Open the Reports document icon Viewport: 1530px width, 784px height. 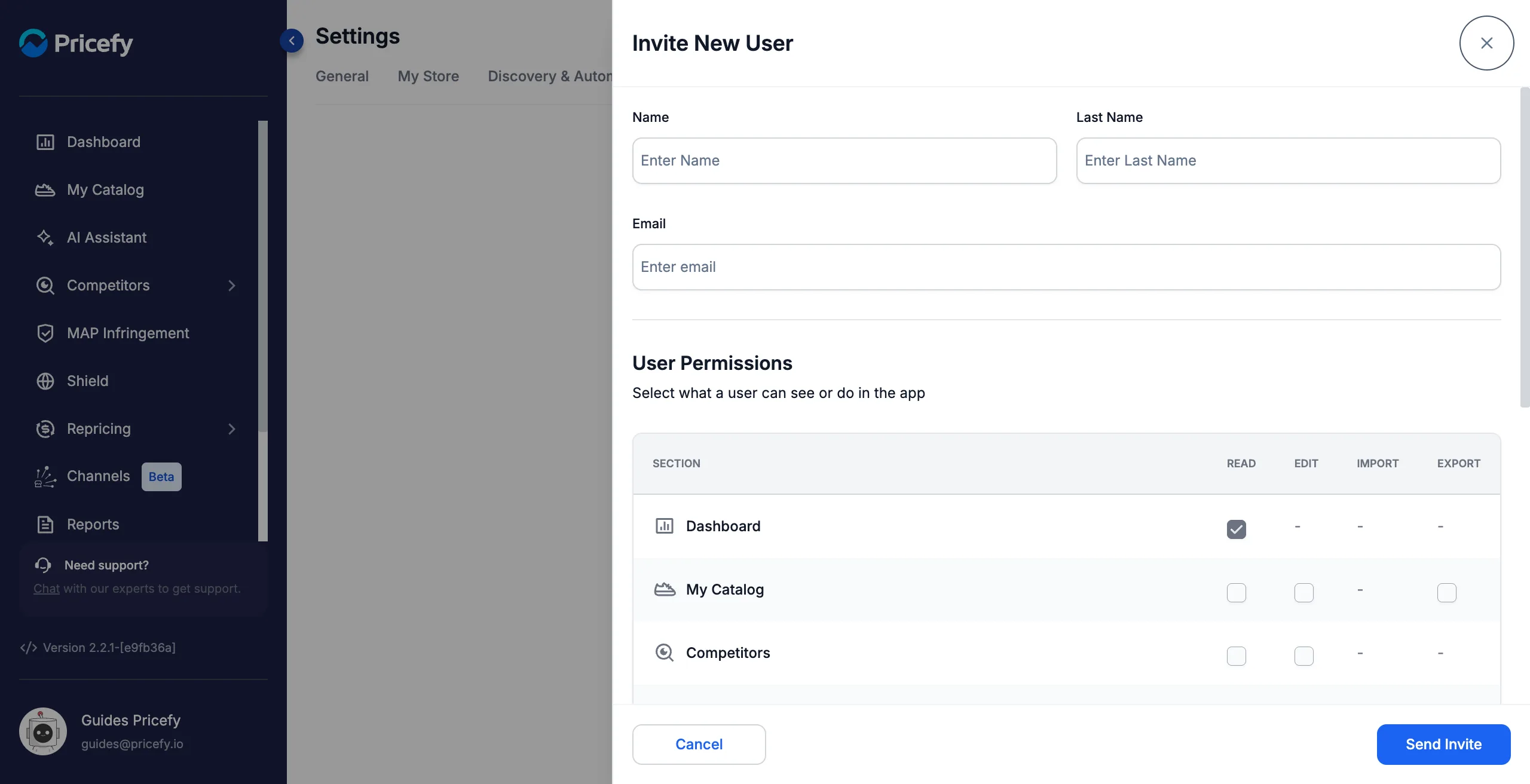[x=45, y=525]
